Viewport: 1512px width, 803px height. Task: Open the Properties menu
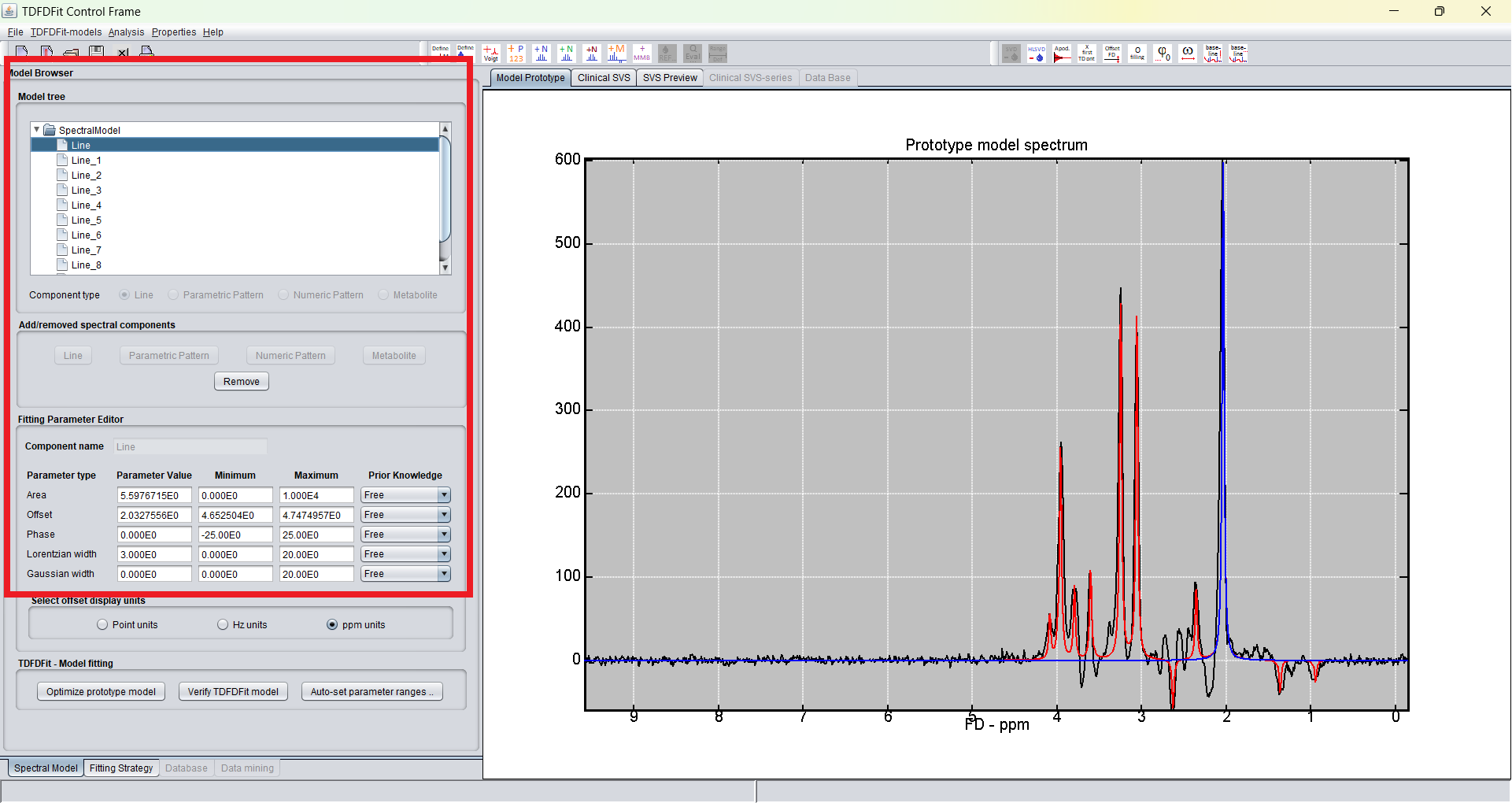174,32
